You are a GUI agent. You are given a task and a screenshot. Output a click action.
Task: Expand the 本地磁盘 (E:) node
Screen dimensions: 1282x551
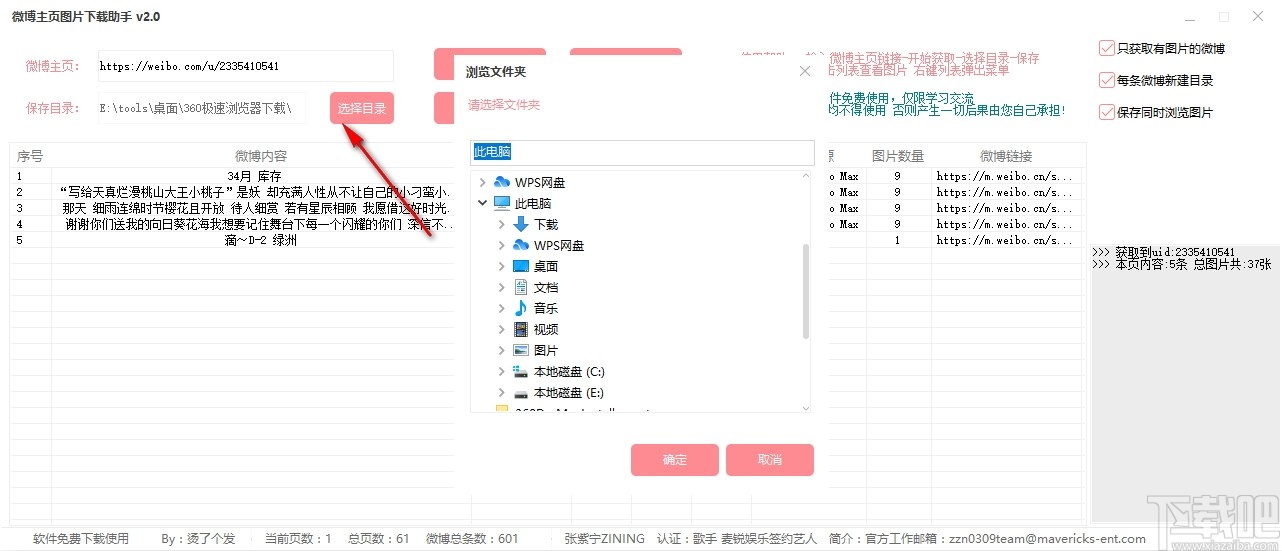502,392
